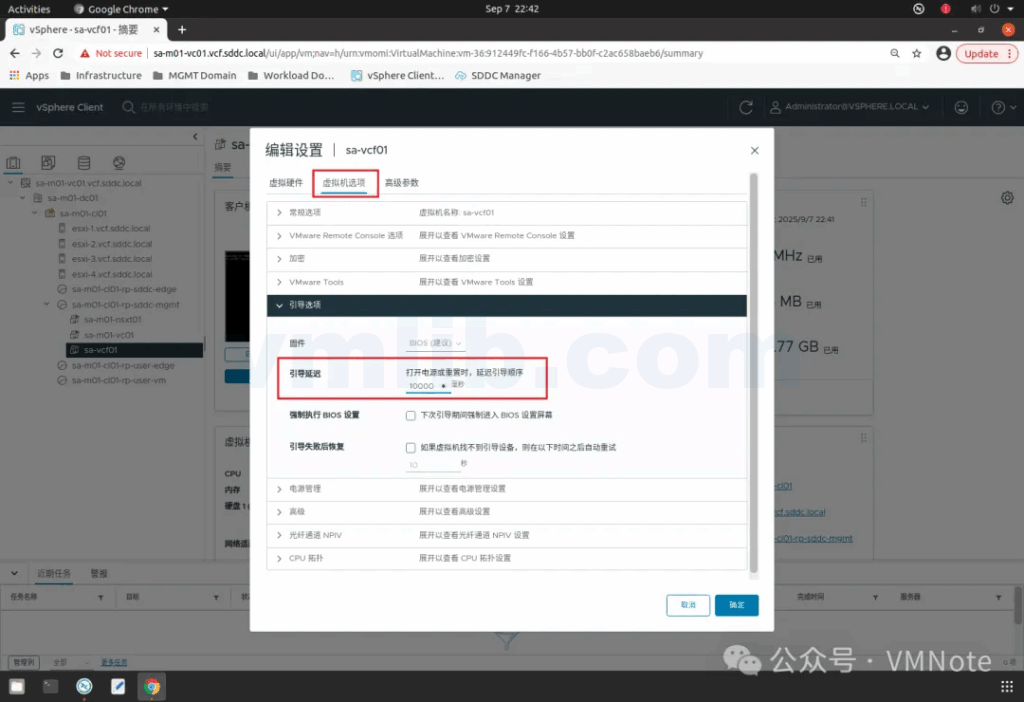Switch to Storage inventory view icon
The width and height of the screenshot is (1024, 702).
point(83,163)
